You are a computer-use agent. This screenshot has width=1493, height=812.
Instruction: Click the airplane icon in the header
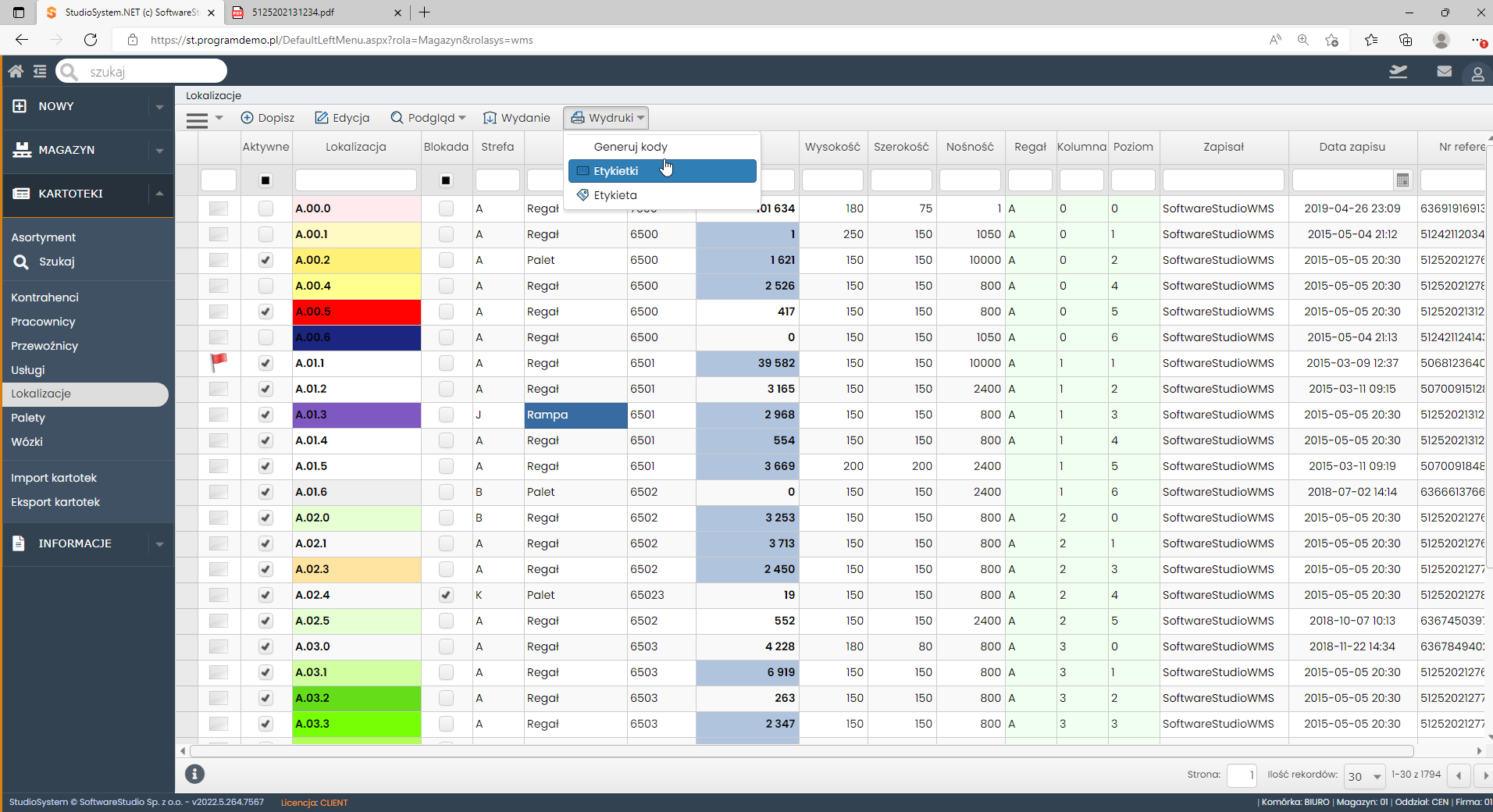click(1398, 72)
